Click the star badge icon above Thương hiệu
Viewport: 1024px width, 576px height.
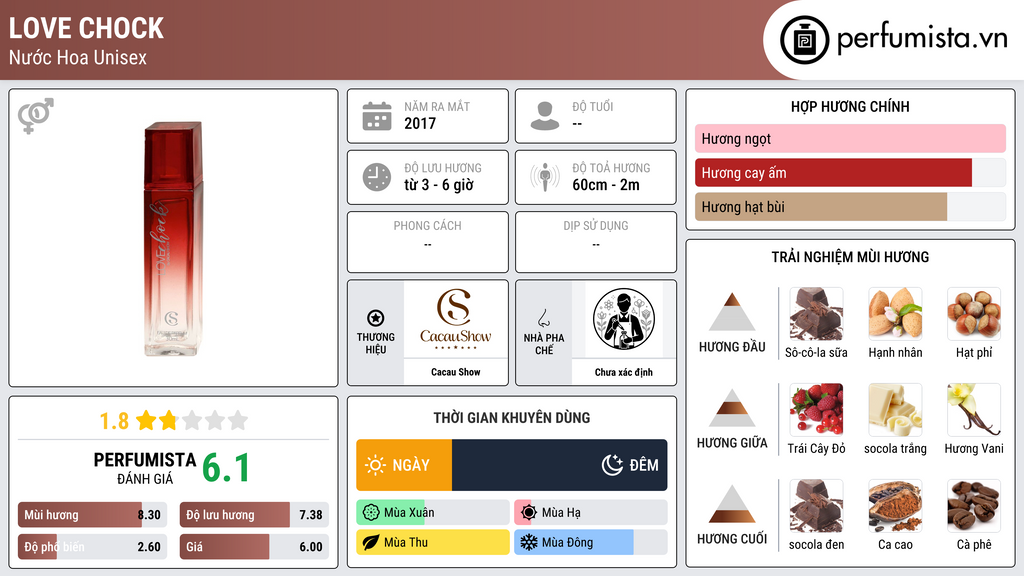376,318
